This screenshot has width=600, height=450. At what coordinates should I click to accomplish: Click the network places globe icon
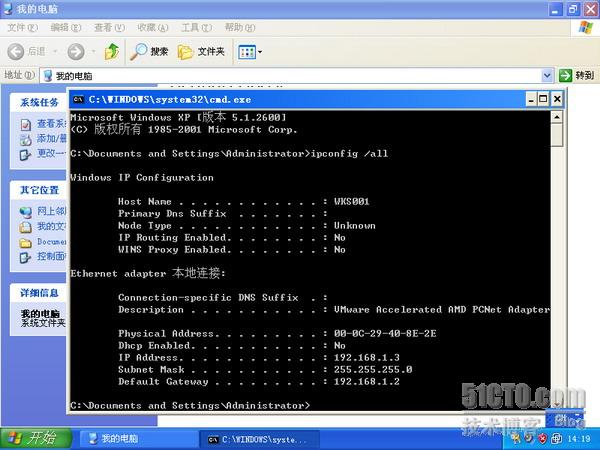tap(25, 212)
